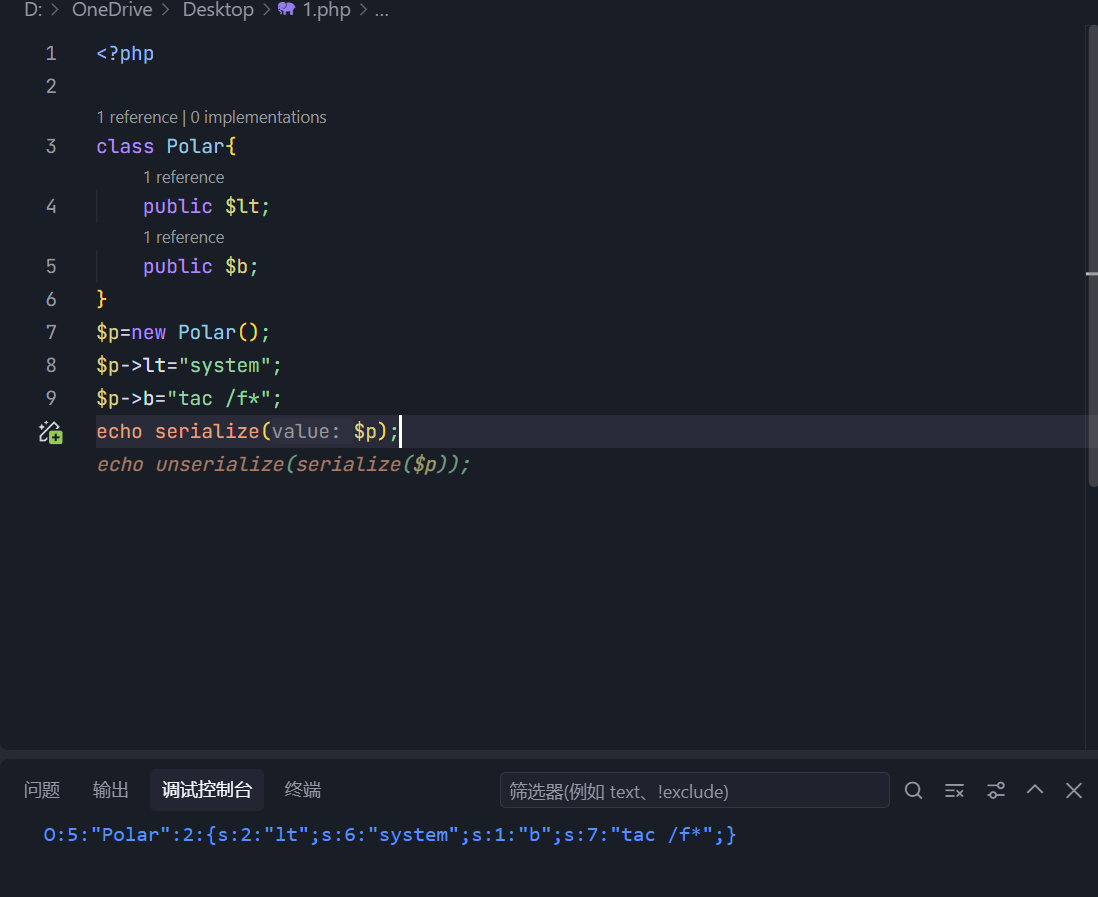Click the ghost suggestion 'echo unserialize(serialize($p));'

[284, 464]
